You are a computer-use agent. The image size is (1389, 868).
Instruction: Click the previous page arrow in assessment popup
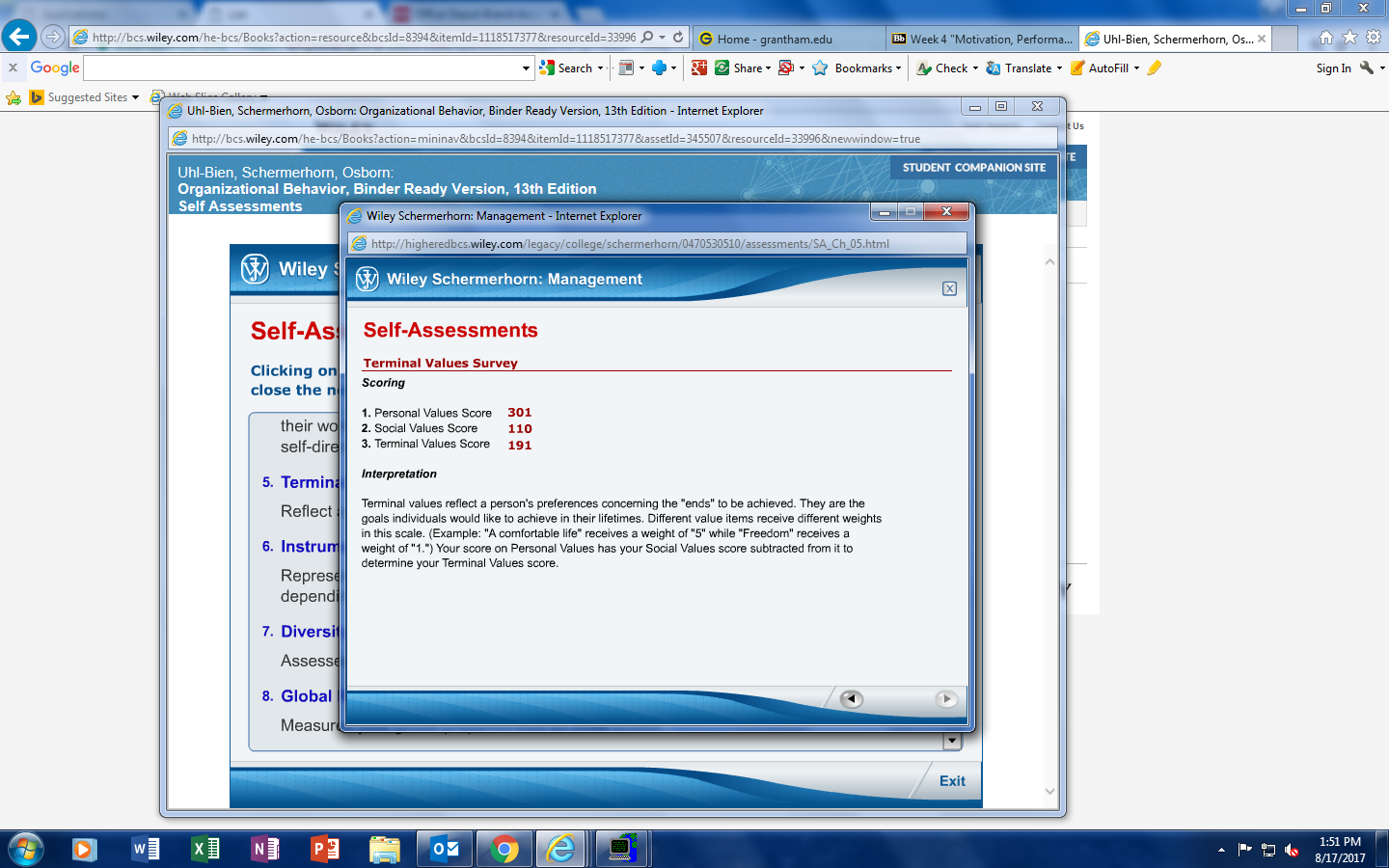851,699
